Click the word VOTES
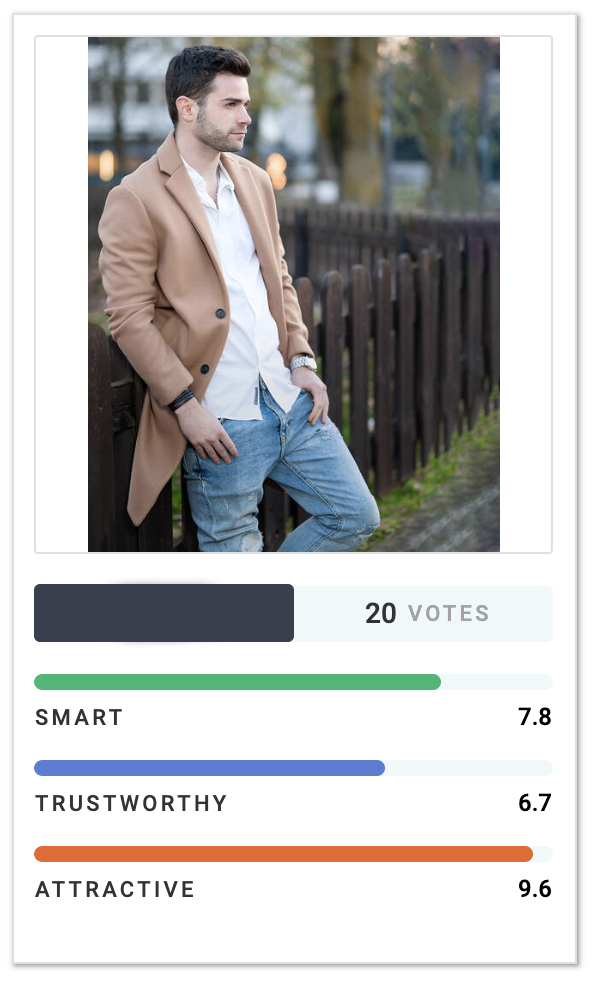The height and width of the screenshot is (982, 594). pos(449,614)
